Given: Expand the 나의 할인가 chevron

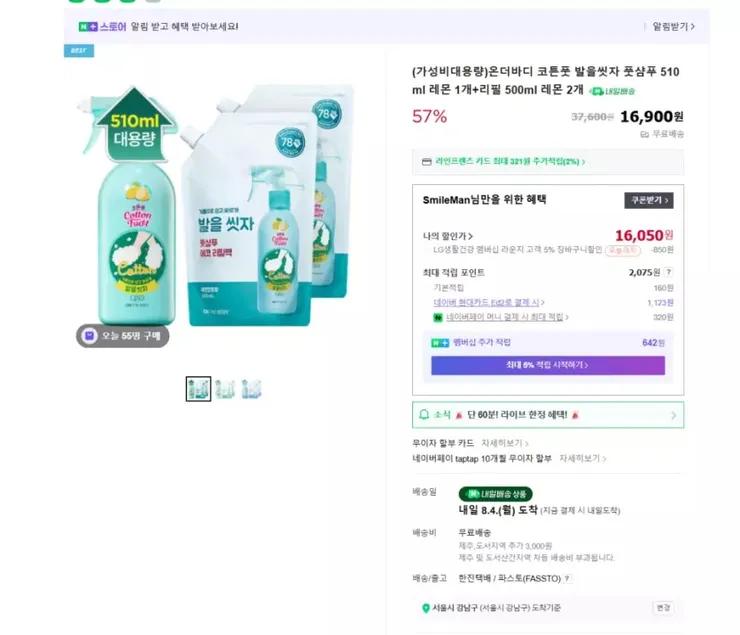Looking at the screenshot, I should tap(471, 236).
